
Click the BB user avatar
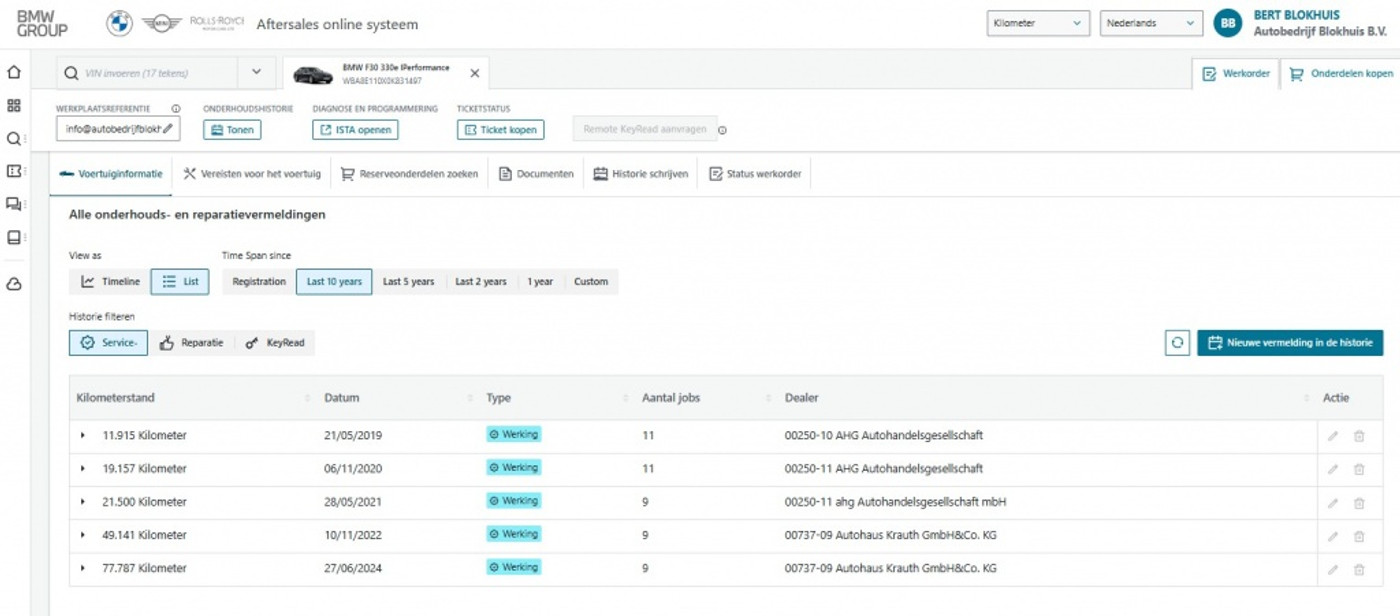pos(1228,23)
